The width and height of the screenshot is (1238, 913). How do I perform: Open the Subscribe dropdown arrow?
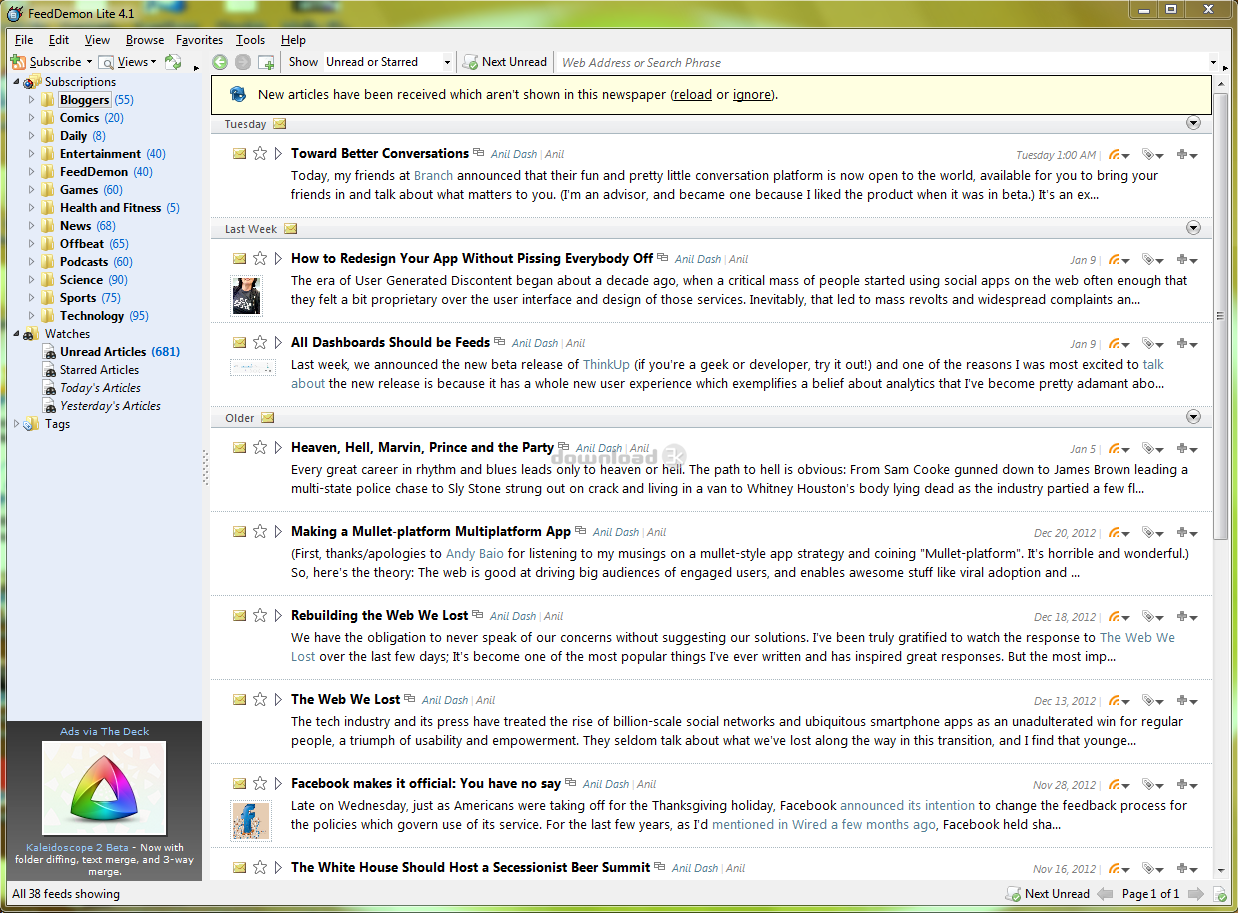[89, 62]
